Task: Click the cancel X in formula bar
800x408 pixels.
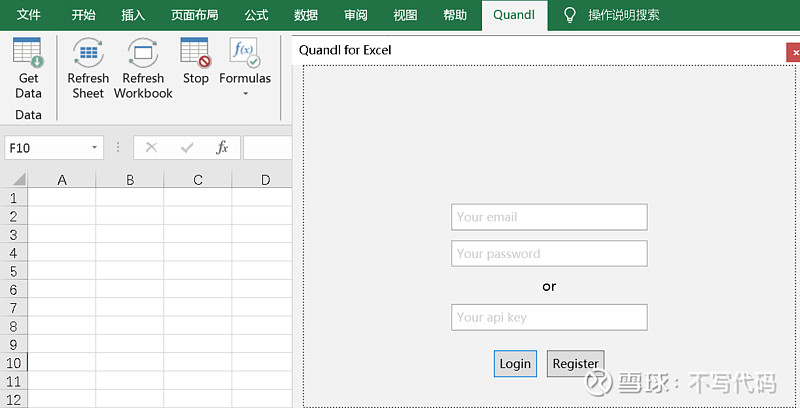Action: 151,148
